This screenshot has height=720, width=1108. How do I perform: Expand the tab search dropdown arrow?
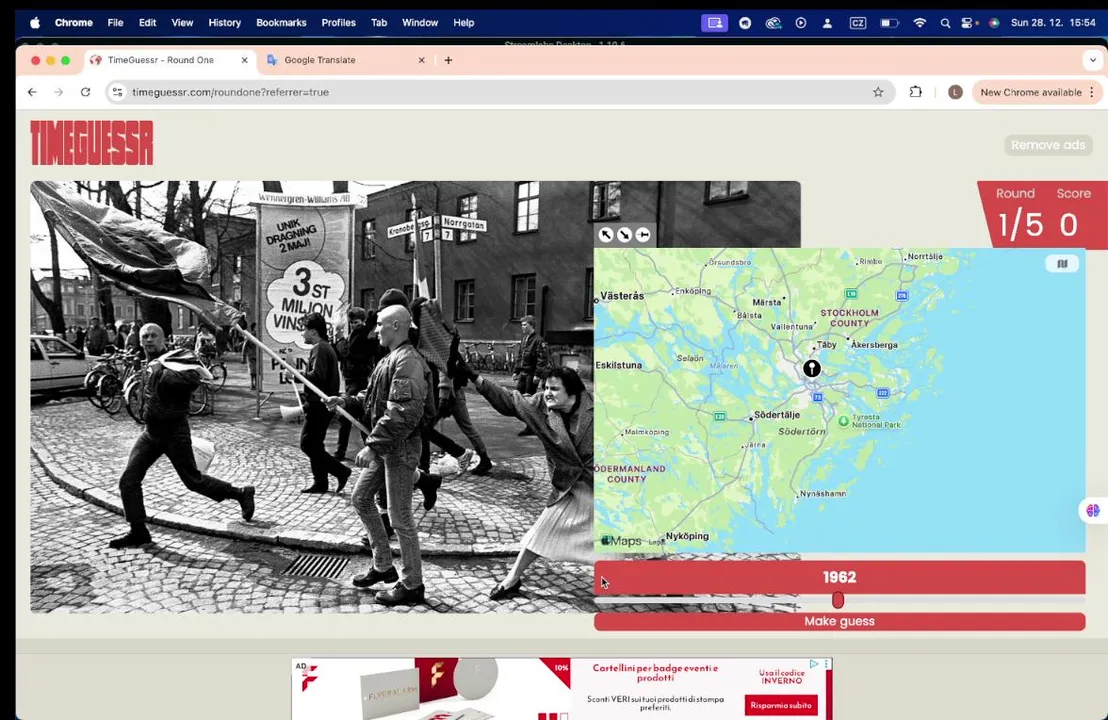pyautogui.click(x=1092, y=60)
